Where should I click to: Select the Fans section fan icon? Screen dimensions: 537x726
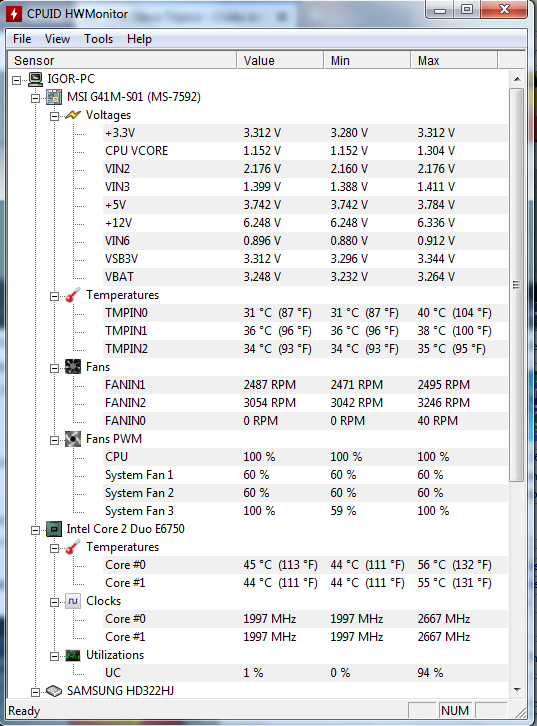pyautogui.click(x=73, y=367)
